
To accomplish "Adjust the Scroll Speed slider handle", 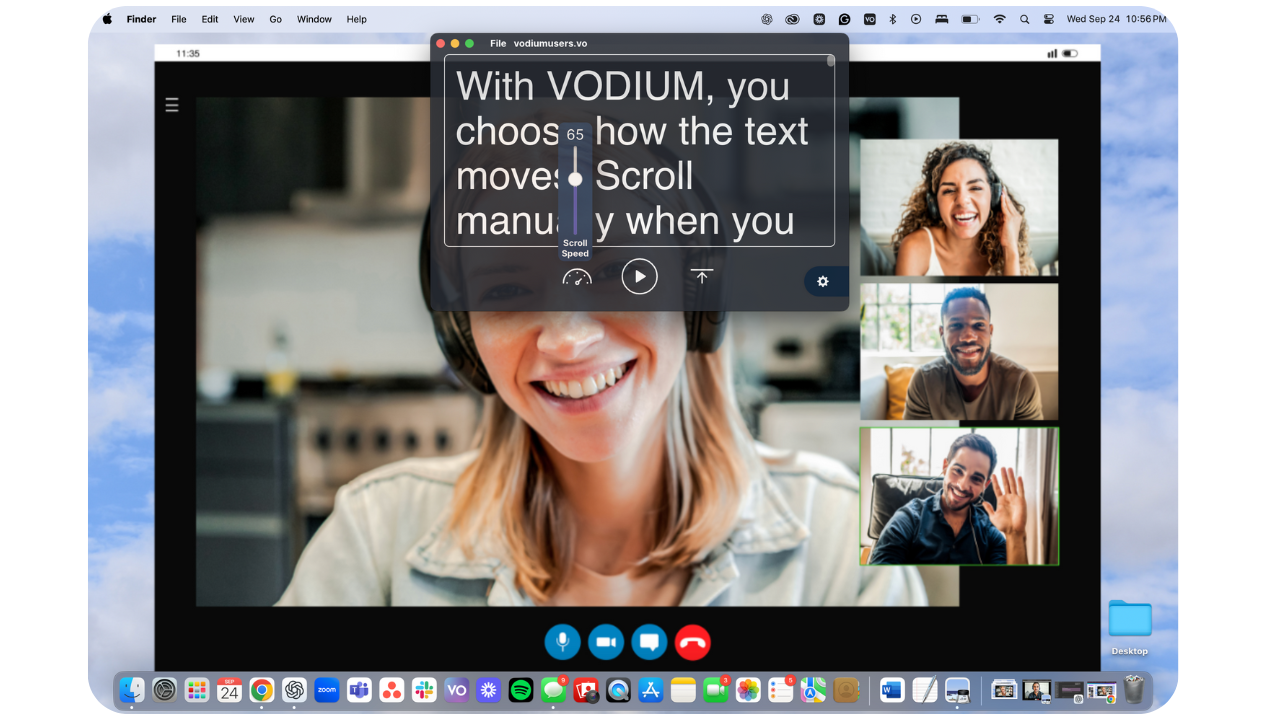I will point(575,179).
